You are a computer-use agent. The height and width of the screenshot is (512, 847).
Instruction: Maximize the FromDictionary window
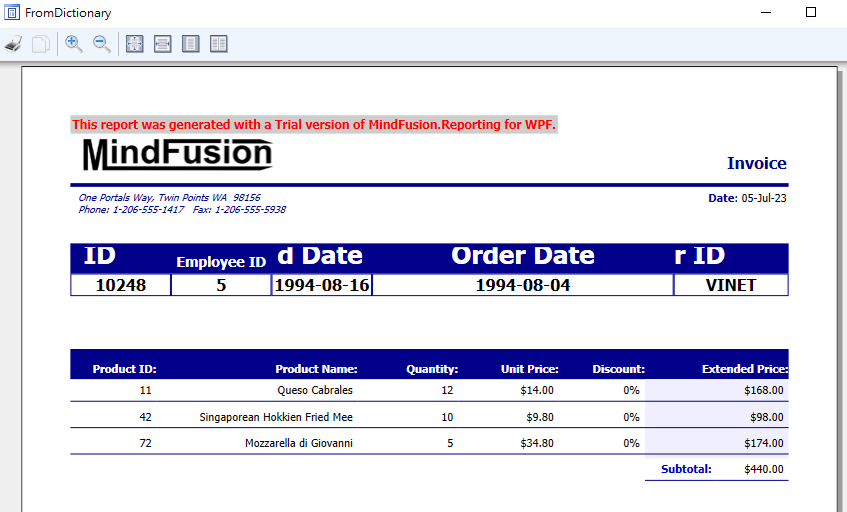811,13
